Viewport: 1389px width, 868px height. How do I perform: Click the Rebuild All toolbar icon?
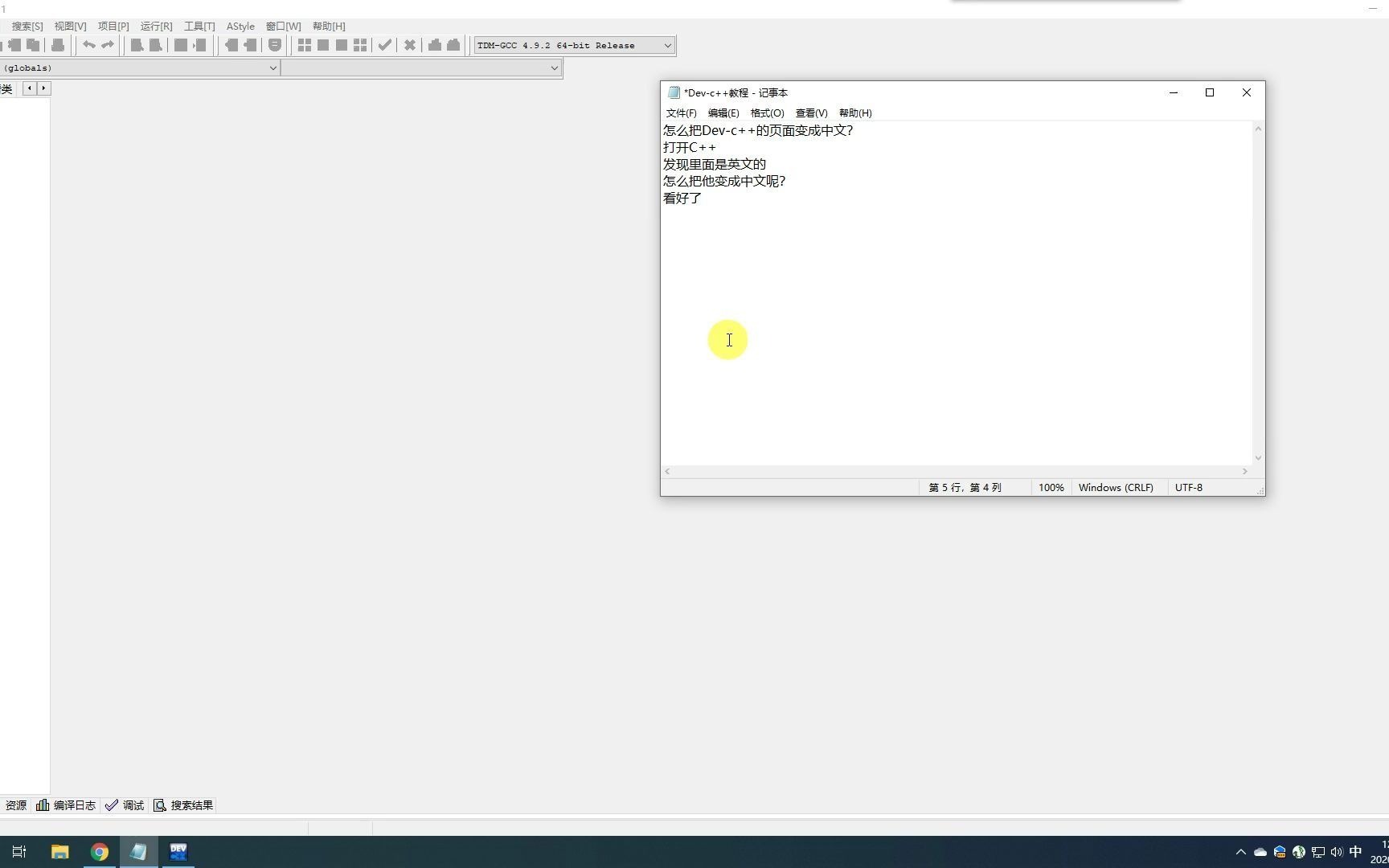(360, 45)
